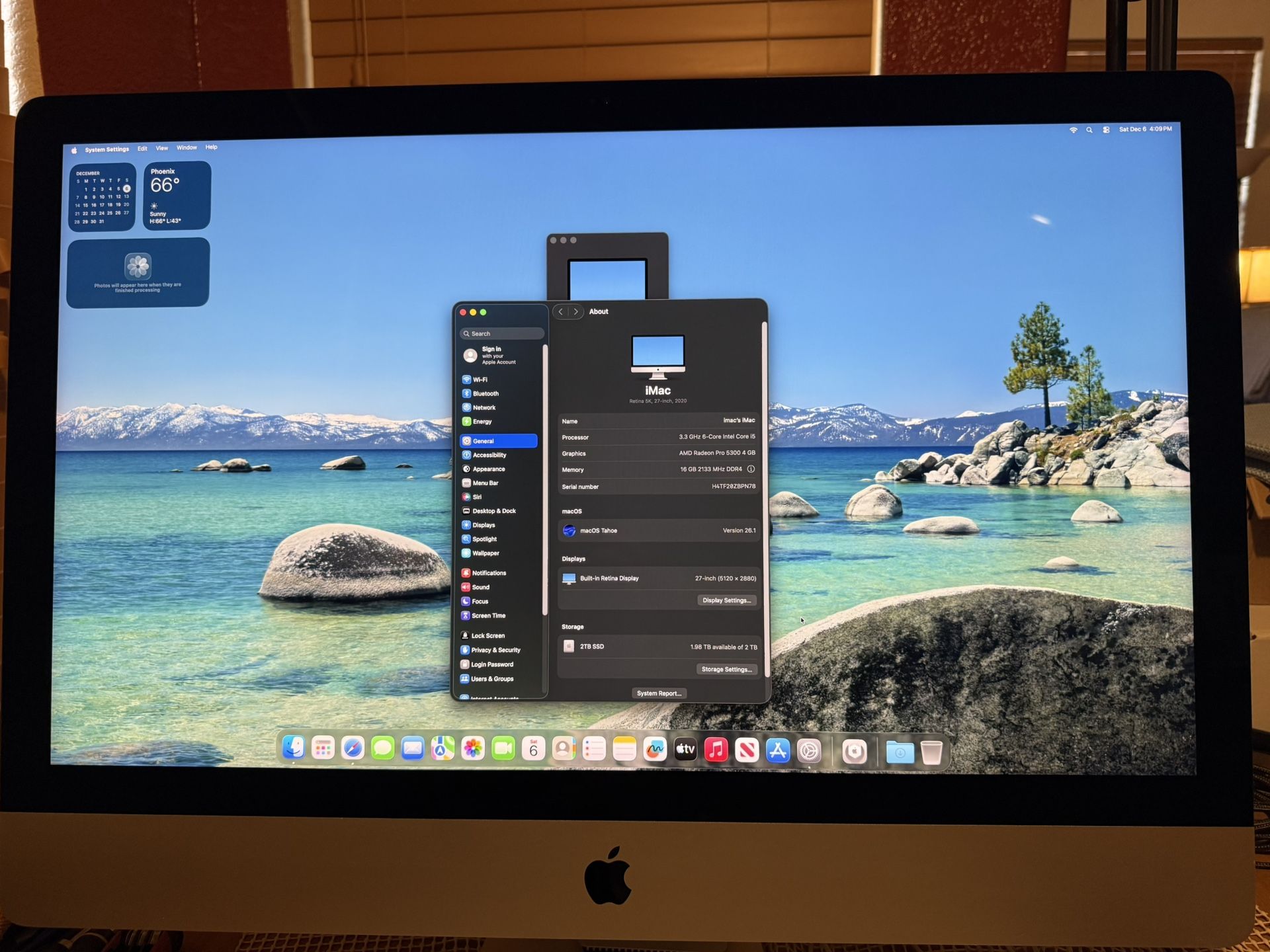The height and width of the screenshot is (952, 1270).
Task: Click the back chevron in the About pane
Action: [x=560, y=311]
